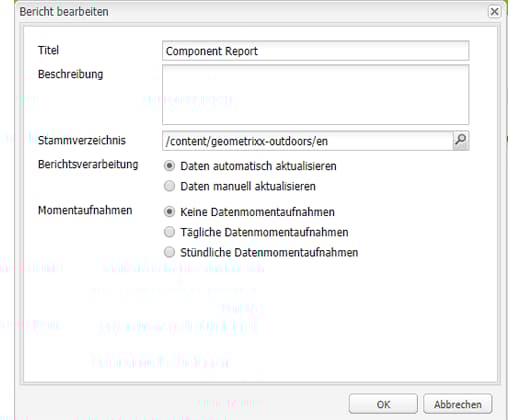Click into the Beschreibung text area
Viewport: 516px width, 420px height.
tap(315, 95)
